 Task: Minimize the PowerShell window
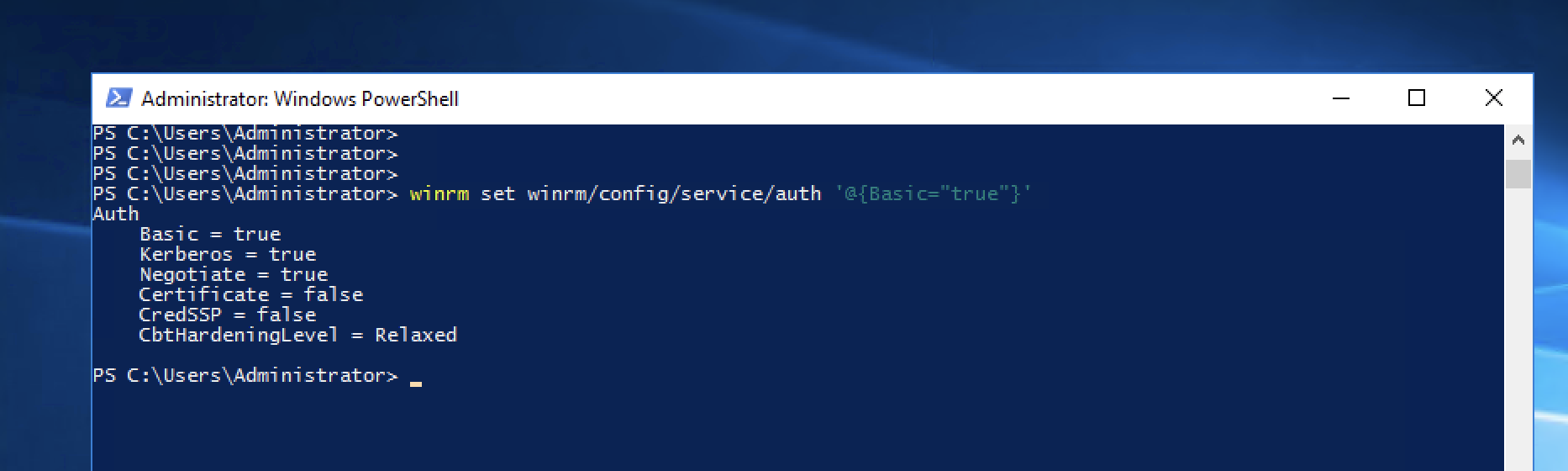tap(1341, 98)
